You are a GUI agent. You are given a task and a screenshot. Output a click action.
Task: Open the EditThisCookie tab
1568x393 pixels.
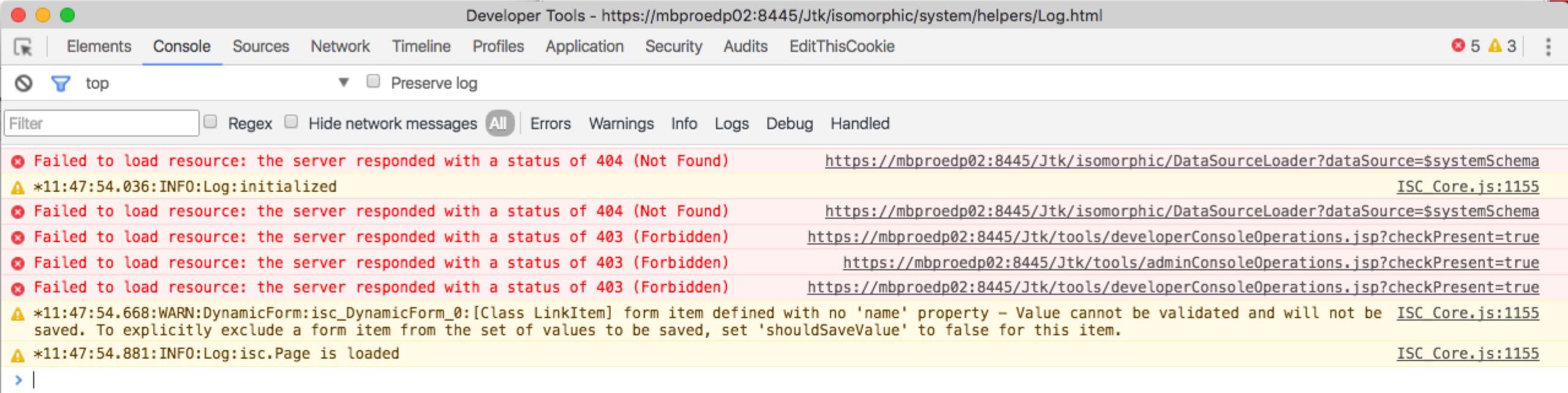(842, 47)
